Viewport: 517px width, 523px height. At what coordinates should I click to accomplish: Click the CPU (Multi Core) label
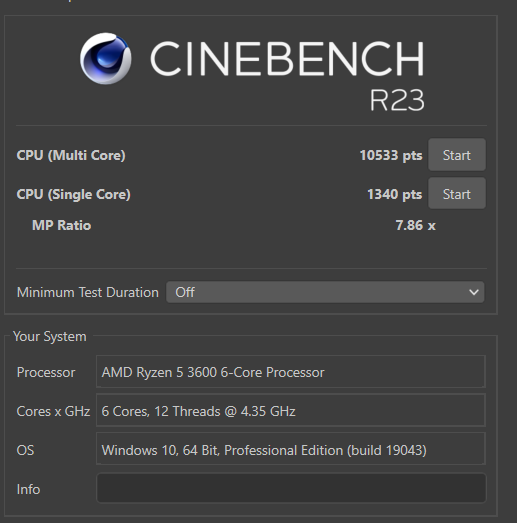pyautogui.click(x=71, y=155)
